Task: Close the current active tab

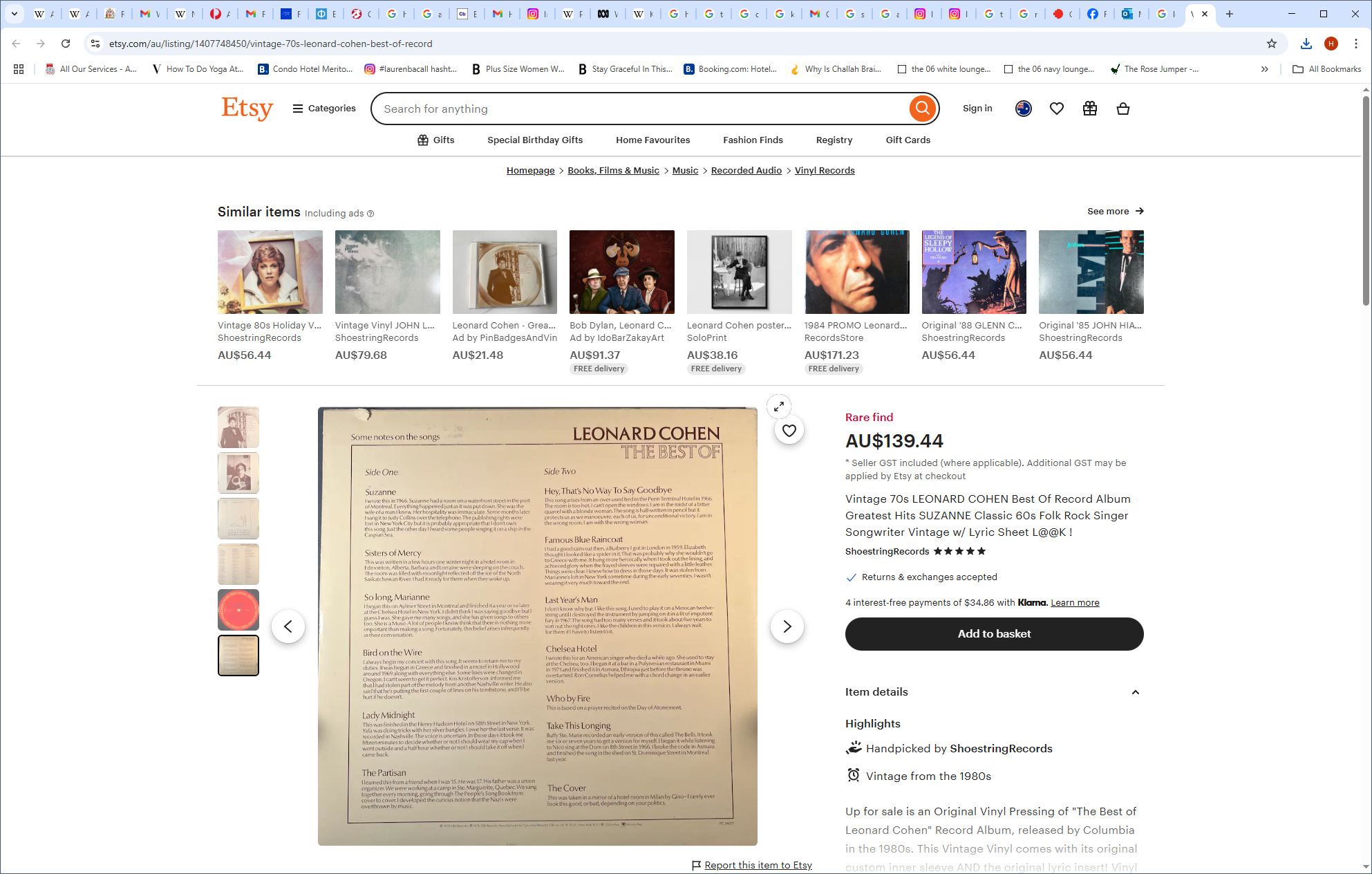Action: (x=1205, y=14)
